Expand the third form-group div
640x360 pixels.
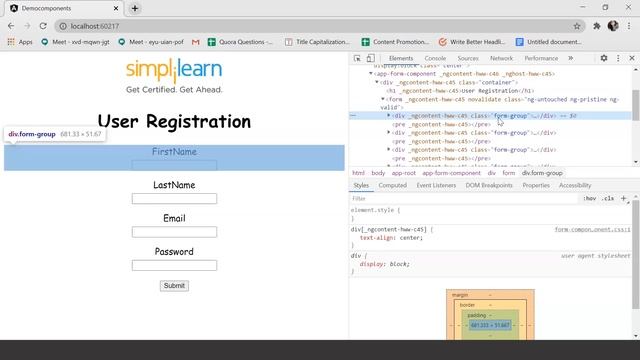pyautogui.click(x=389, y=150)
